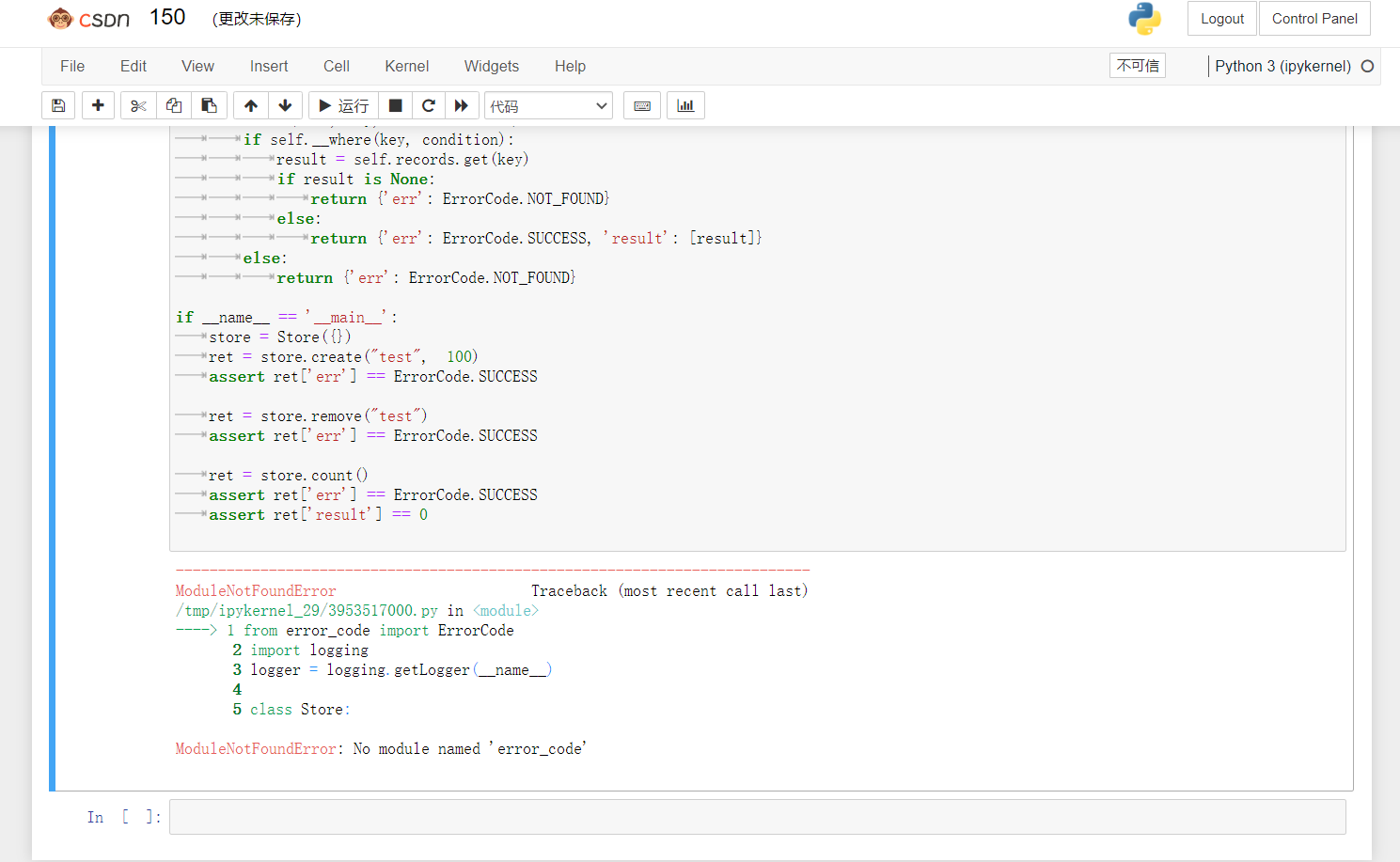Open the View menu
Image resolution: width=1400 pixels, height=862 pixels.
(x=197, y=66)
